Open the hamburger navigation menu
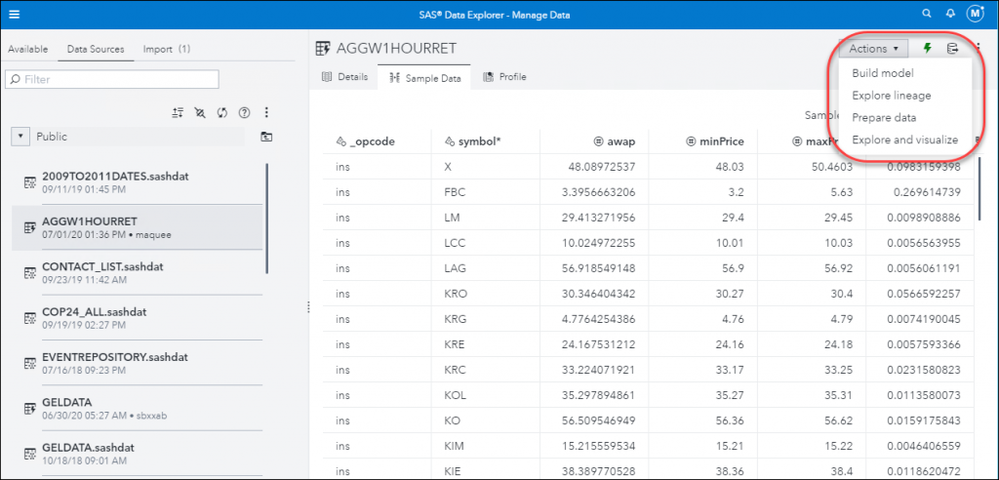The height and width of the screenshot is (480, 999). pyautogui.click(x=14, y=14)
